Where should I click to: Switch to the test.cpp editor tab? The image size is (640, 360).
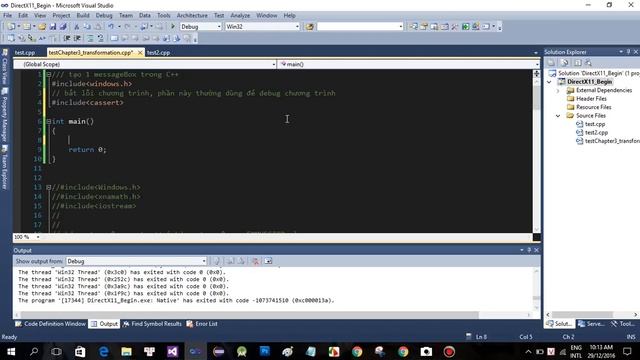(x=25, y=53)
